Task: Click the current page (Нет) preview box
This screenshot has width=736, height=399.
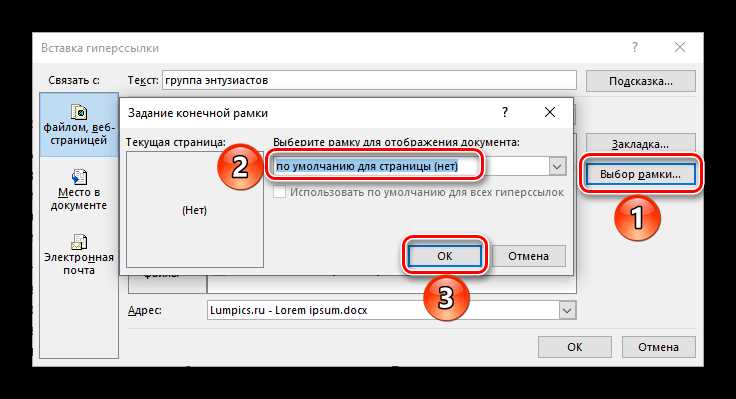Action: tap(195, 209)
